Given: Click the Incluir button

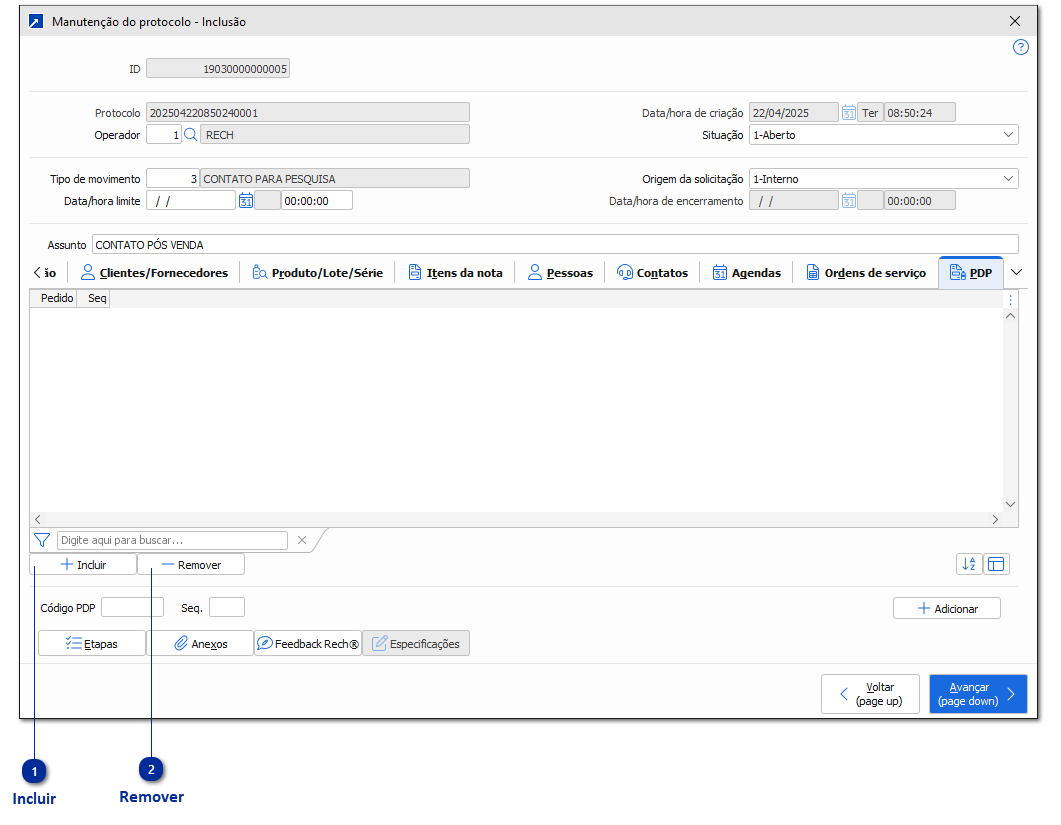Looking at the screenshot, I should (83, 564).
